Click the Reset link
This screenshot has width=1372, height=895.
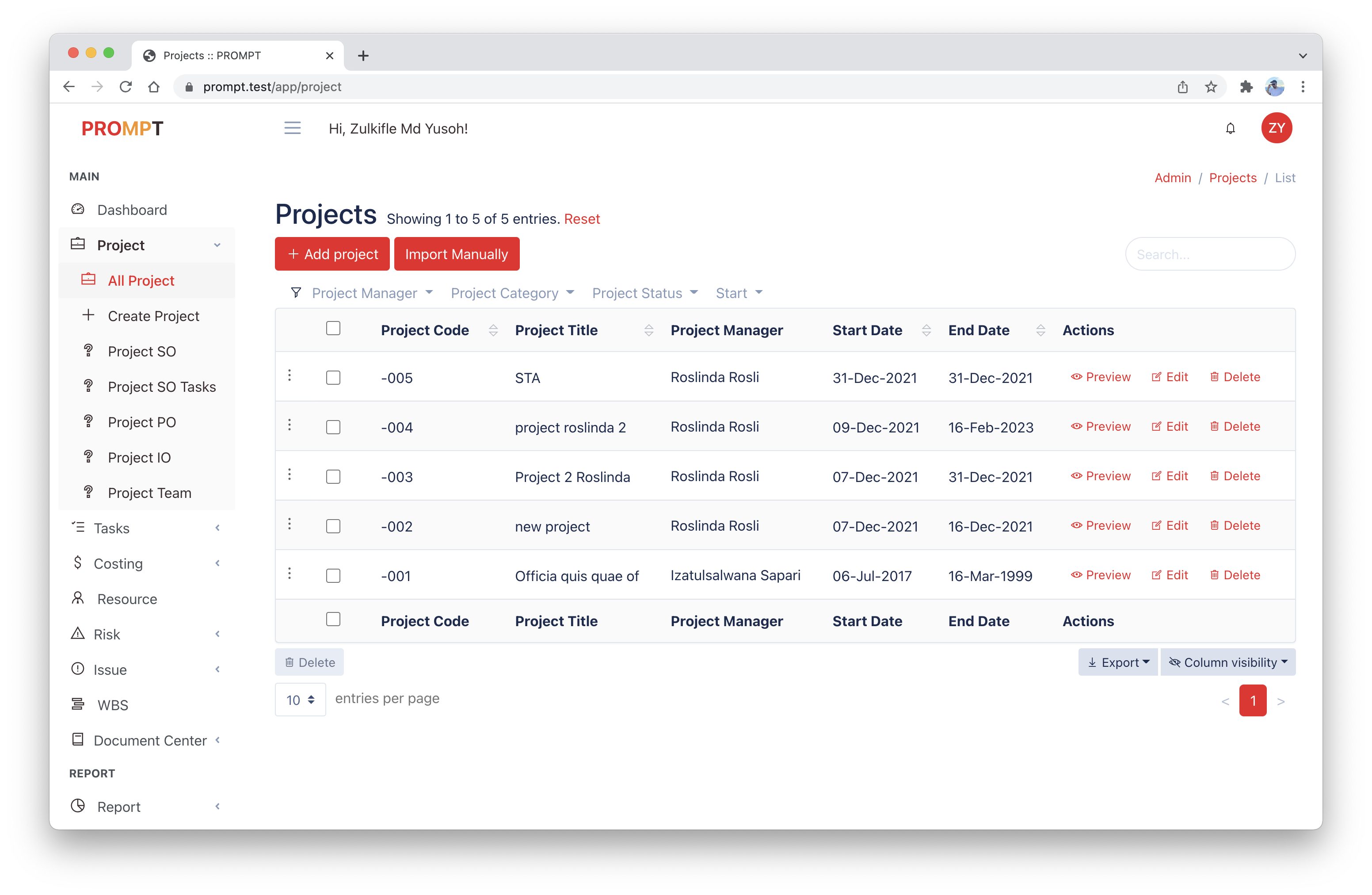pos(582,219)
